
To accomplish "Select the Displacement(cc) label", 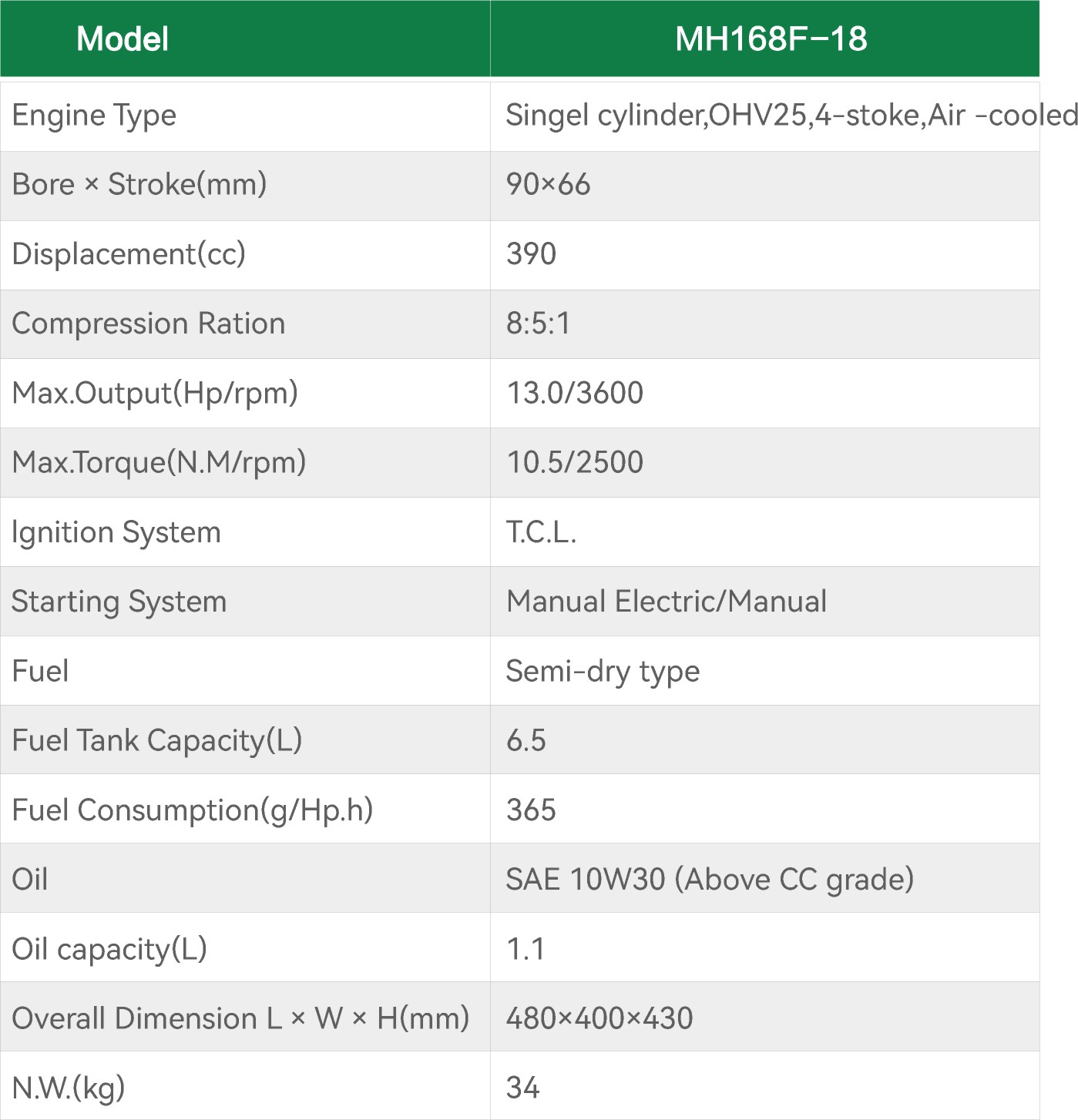I will (129, 254).
